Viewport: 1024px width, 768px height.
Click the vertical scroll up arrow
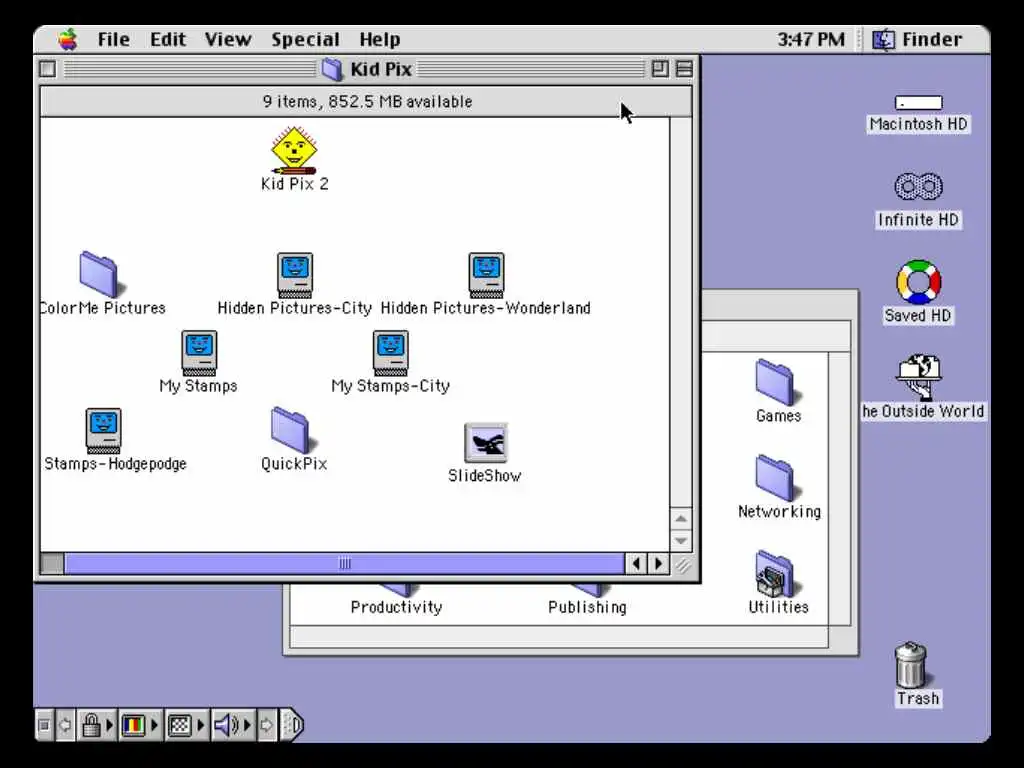tap(681, 519)
